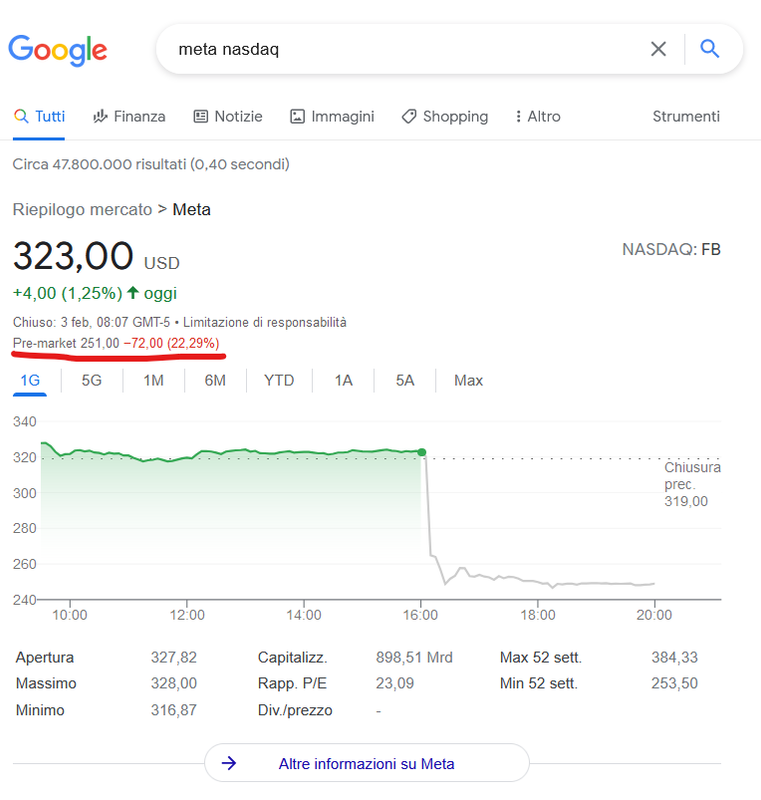Image resolution: width=761 pixels, height=800 pixels.
Task: Go to the Shopping tab
Action: click(x=445, y=116)
